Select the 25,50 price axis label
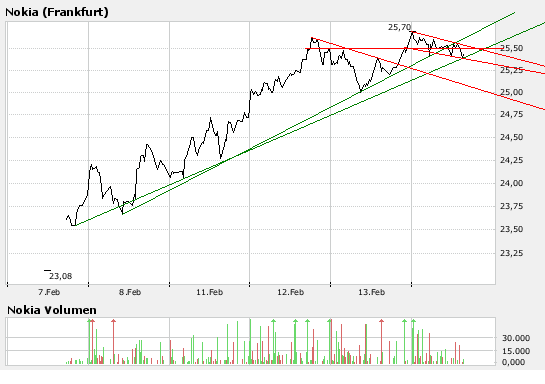545x384 pixels. coord(511,48)
